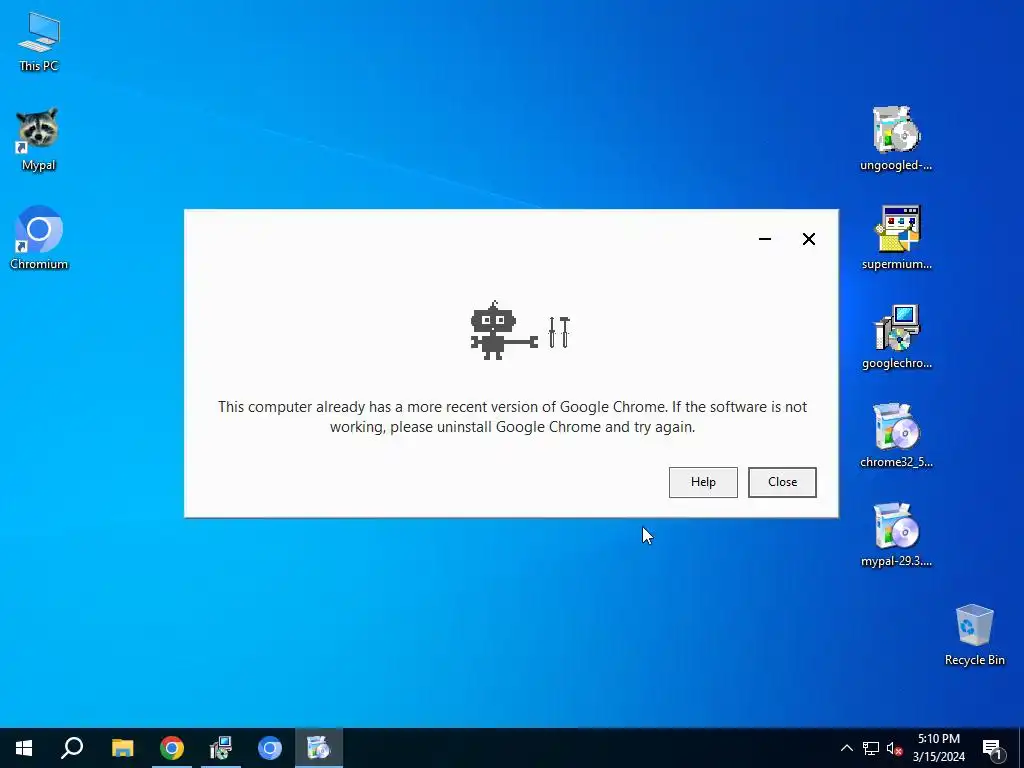Open the This PC desktop icon
Viewport: 1024px width, 768px height.
tap(39, 42)
